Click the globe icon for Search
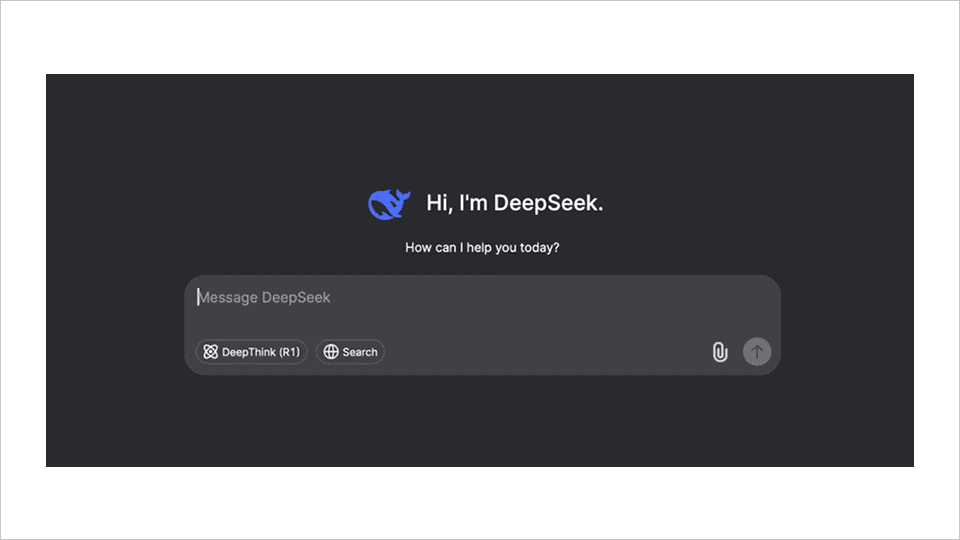The image size is (960, 540). click(x=331, y=352)
